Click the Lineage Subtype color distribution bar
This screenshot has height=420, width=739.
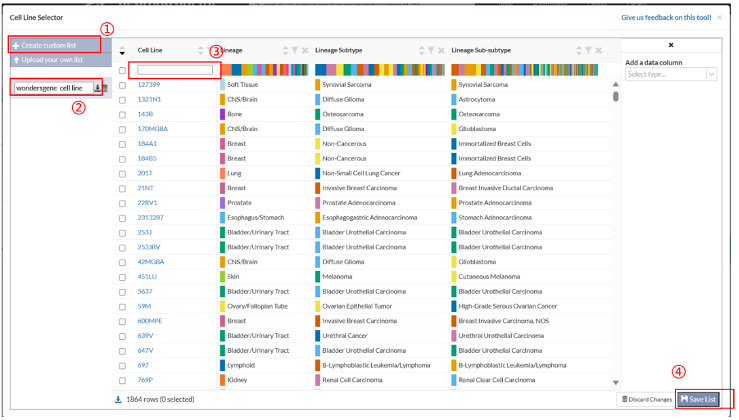coord(380,70)
